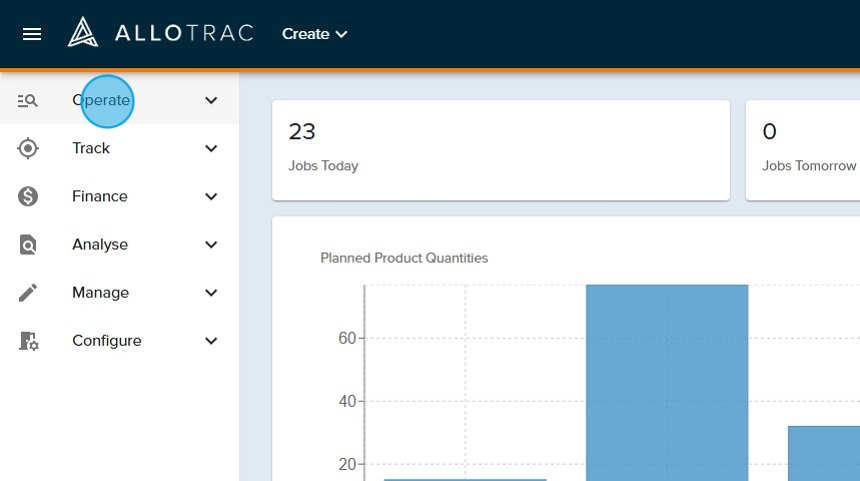The height and width of the screenshot is (481, 860).
Task: Expand the Operate section chevron
Action: point(211,100)
